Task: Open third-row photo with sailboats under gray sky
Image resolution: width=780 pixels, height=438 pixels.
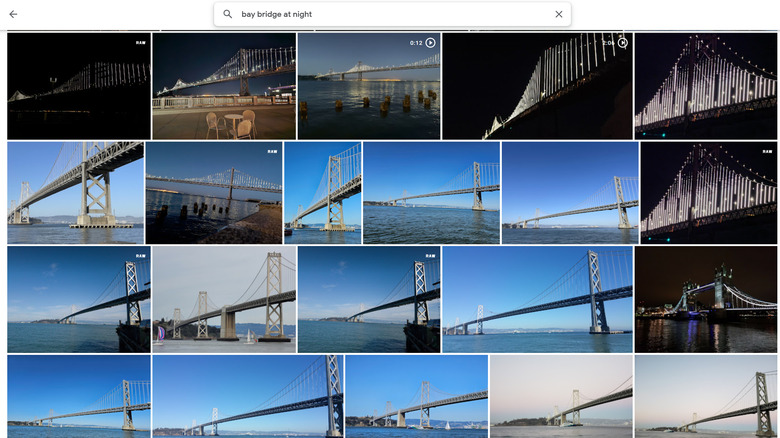Action: (224, 299)
